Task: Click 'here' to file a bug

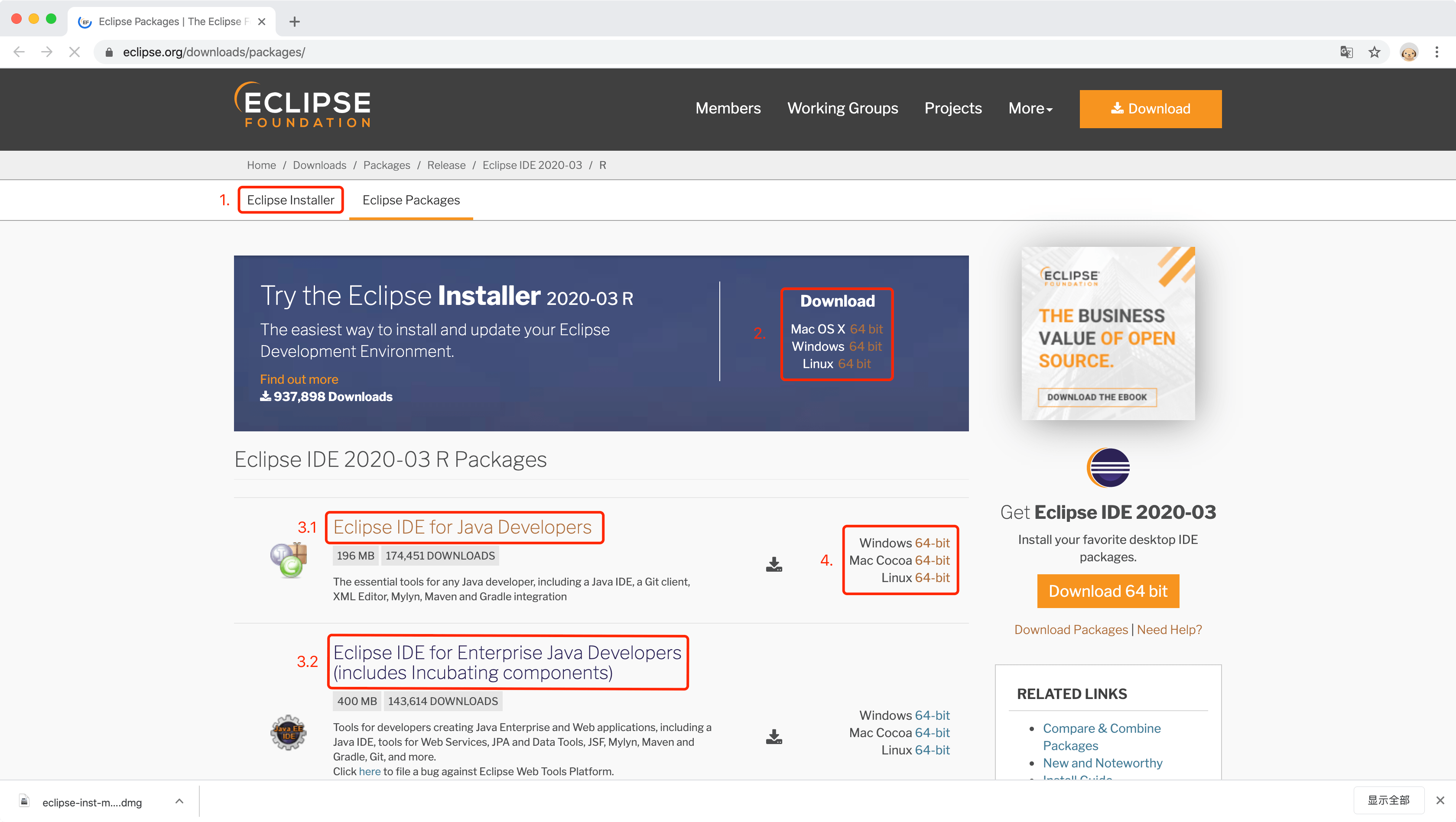Action: (x=370, y=771)
